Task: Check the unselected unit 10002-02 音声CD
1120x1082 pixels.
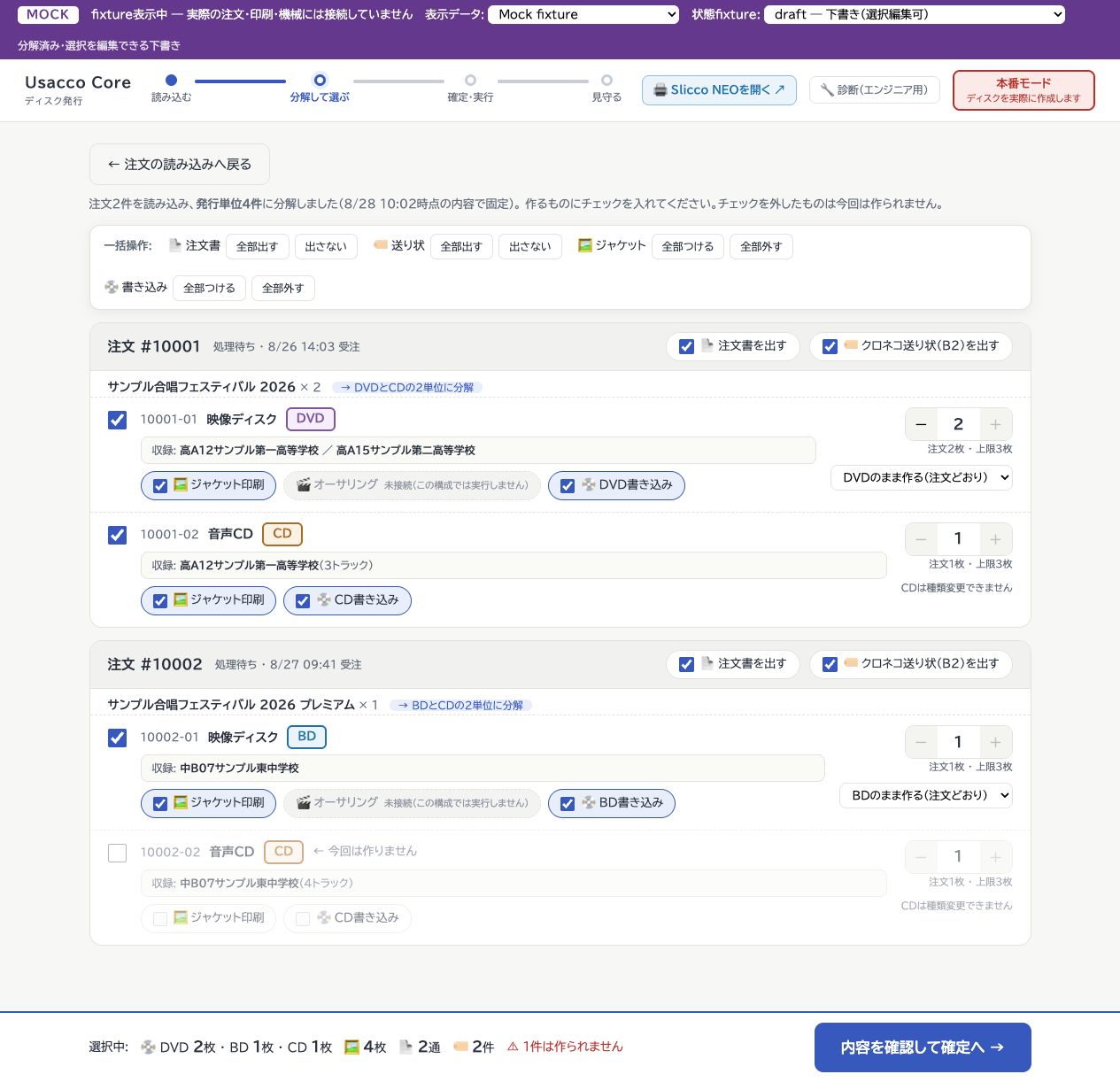Action: [x=117, y=853]
